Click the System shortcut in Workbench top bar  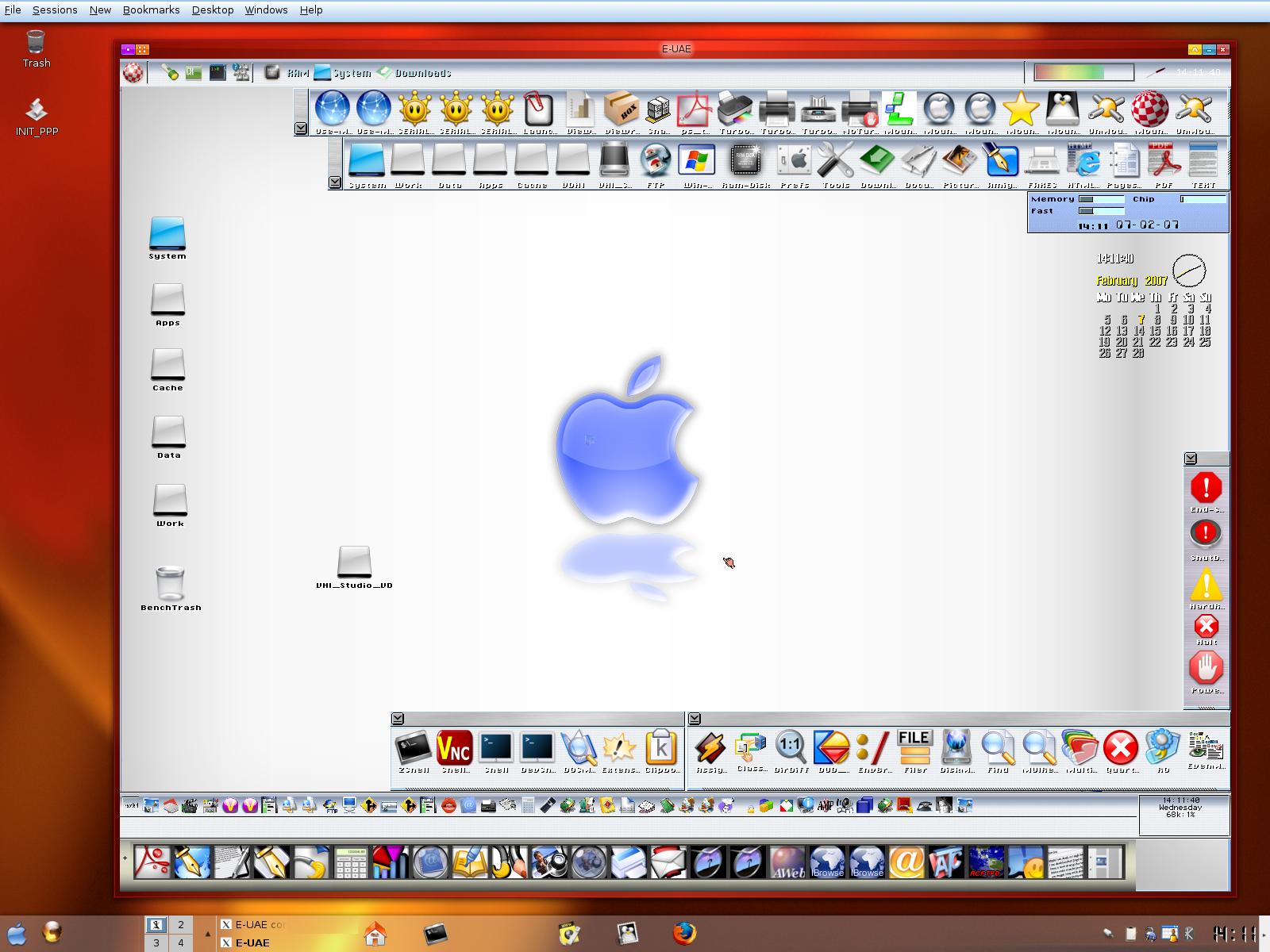(343, 73)
